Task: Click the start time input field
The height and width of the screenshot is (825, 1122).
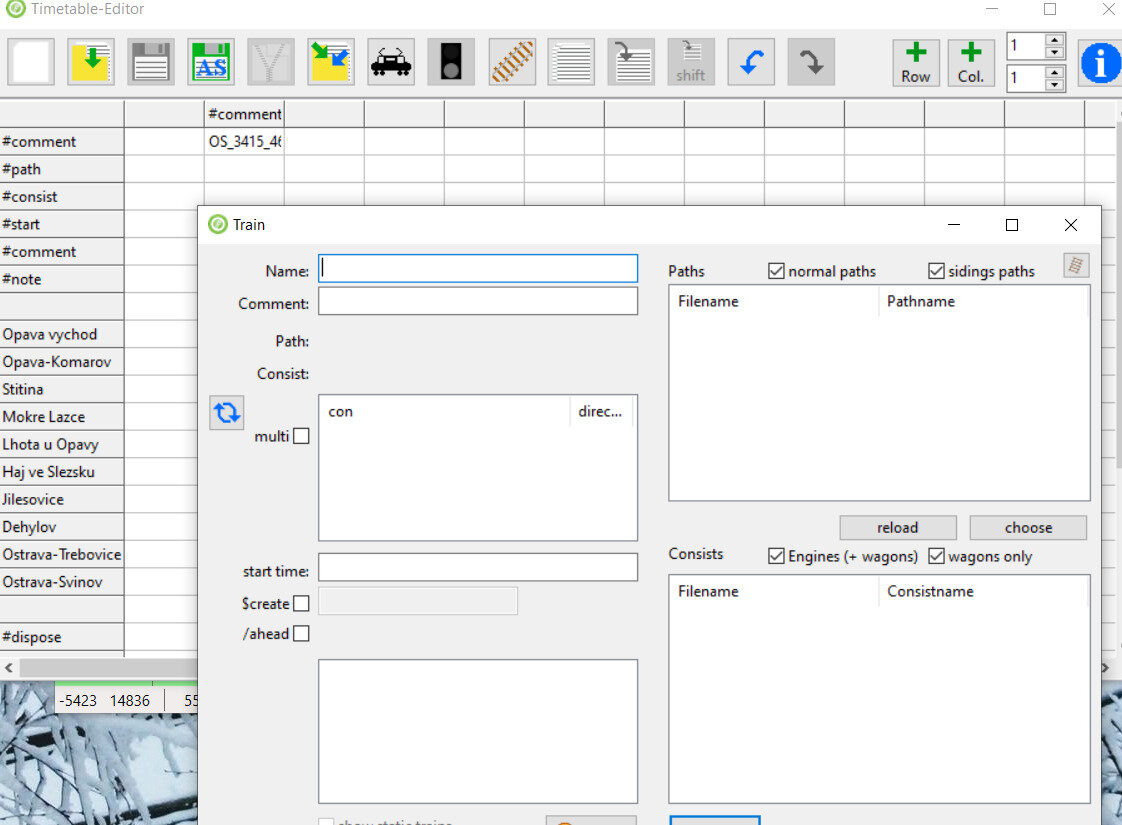Action: [x=477, y=567]
